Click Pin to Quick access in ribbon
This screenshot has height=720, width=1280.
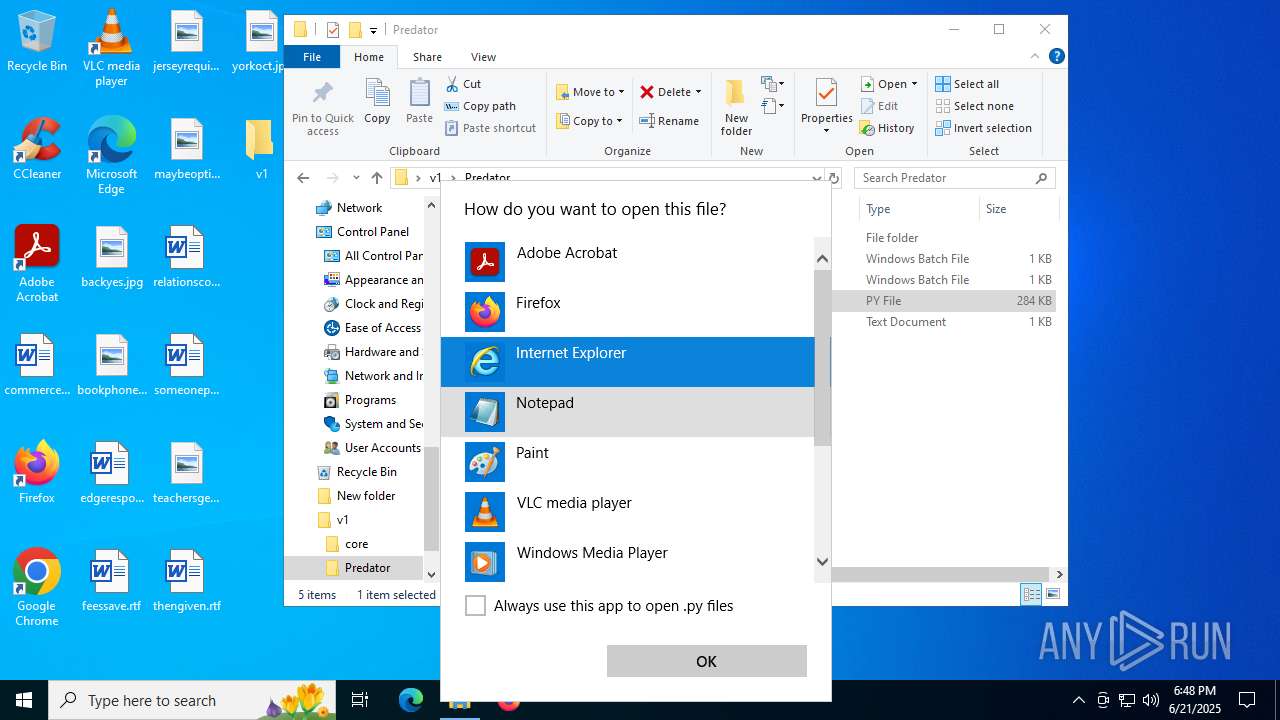tap(323, 108)
